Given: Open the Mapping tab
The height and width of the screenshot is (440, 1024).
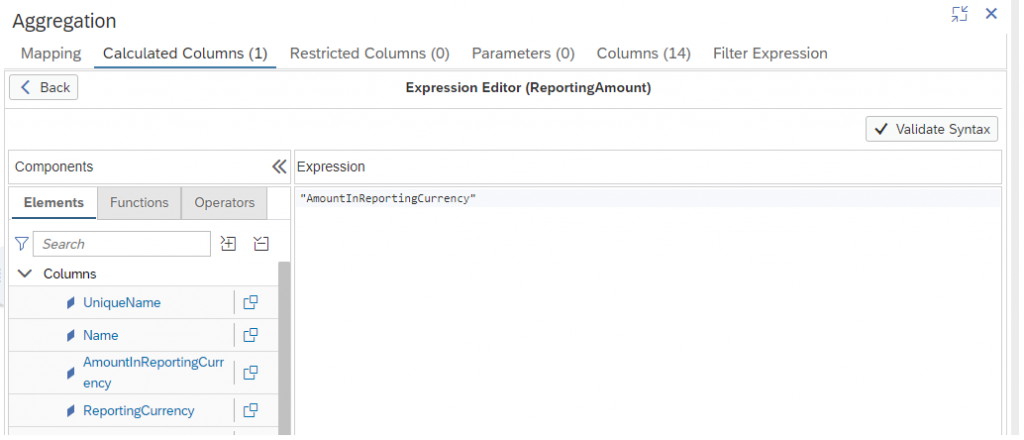Looking at the screenshot, I should (51, 54).
